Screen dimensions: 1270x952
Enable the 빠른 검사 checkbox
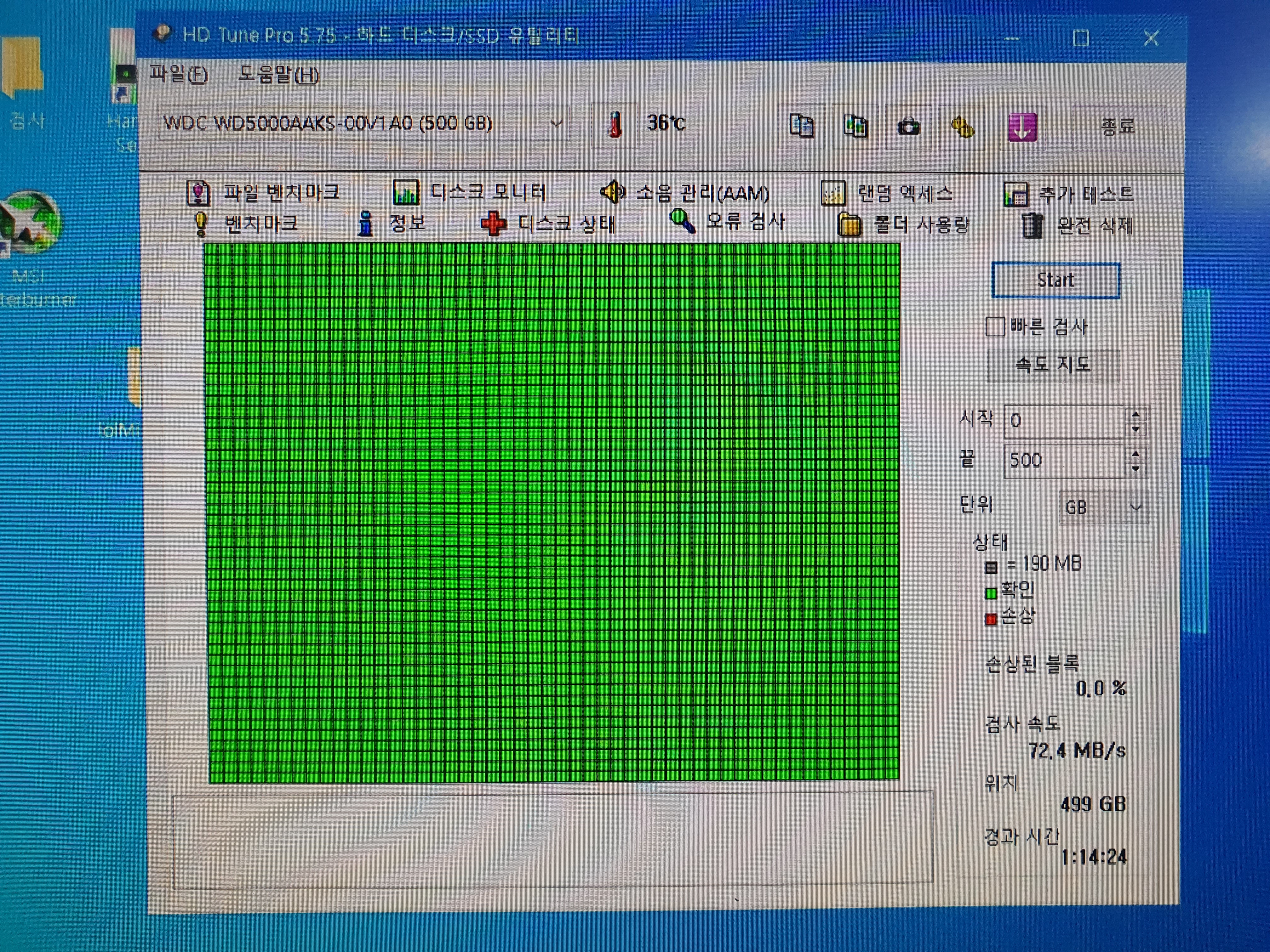click(996, 326)
